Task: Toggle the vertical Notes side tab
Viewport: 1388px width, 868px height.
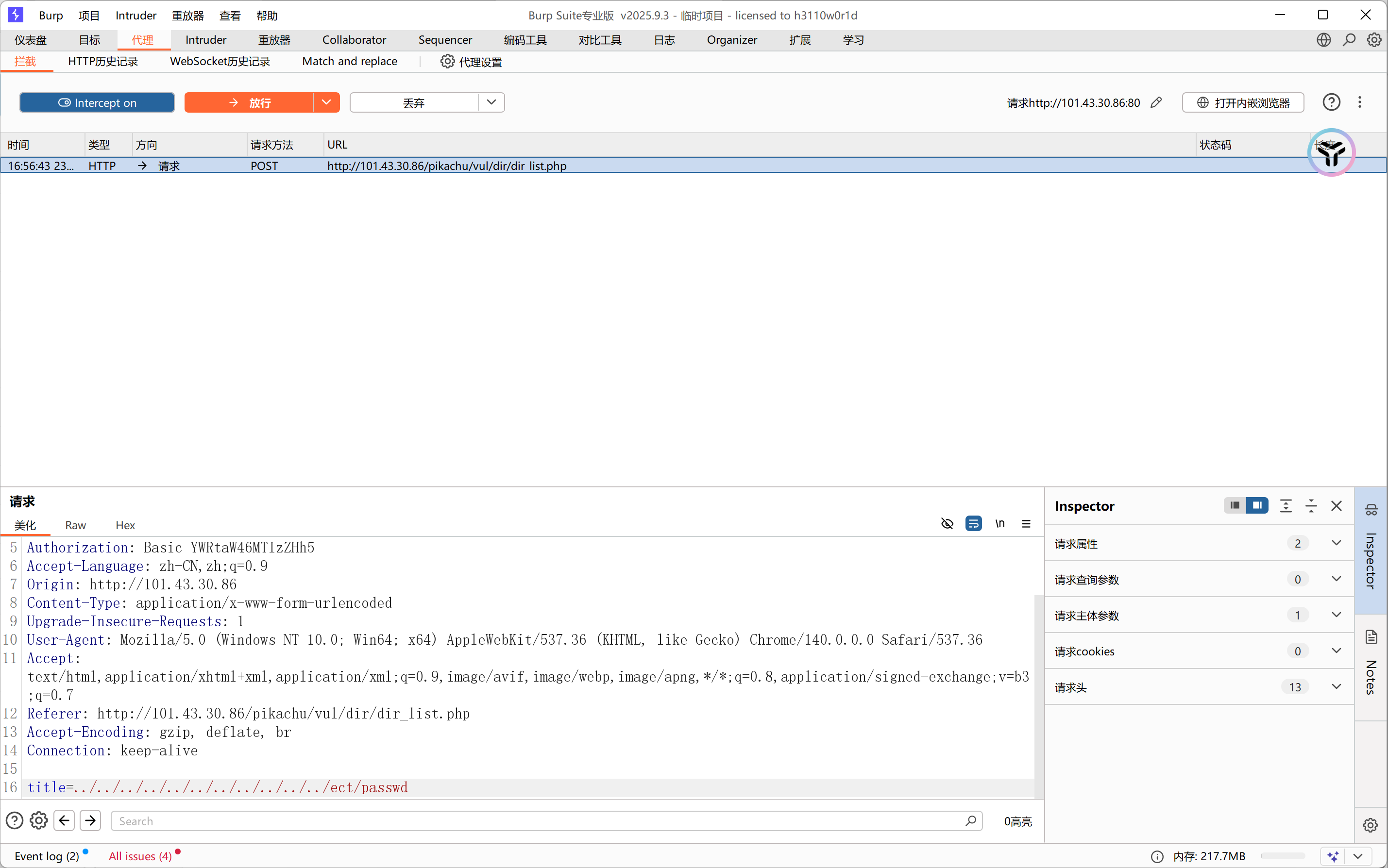Action: coord(1371,666)
